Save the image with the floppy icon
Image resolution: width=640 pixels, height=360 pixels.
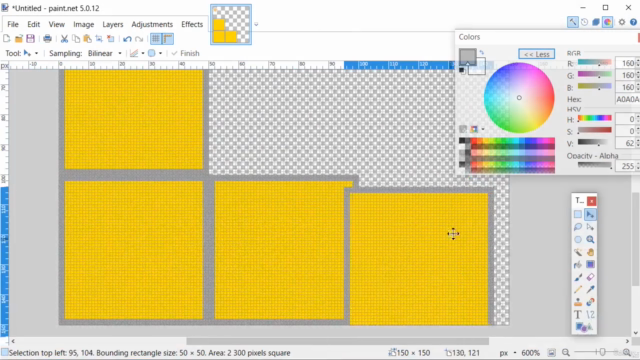click(30, 39)
